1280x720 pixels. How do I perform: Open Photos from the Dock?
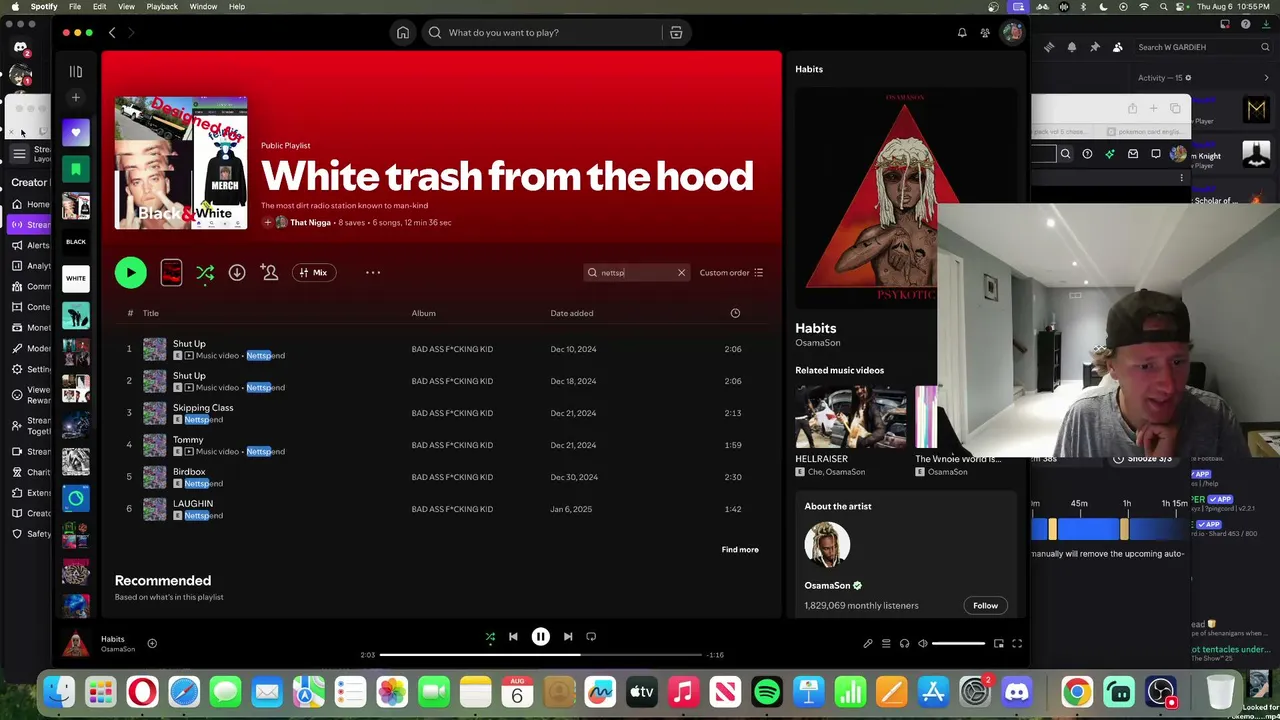392,691
